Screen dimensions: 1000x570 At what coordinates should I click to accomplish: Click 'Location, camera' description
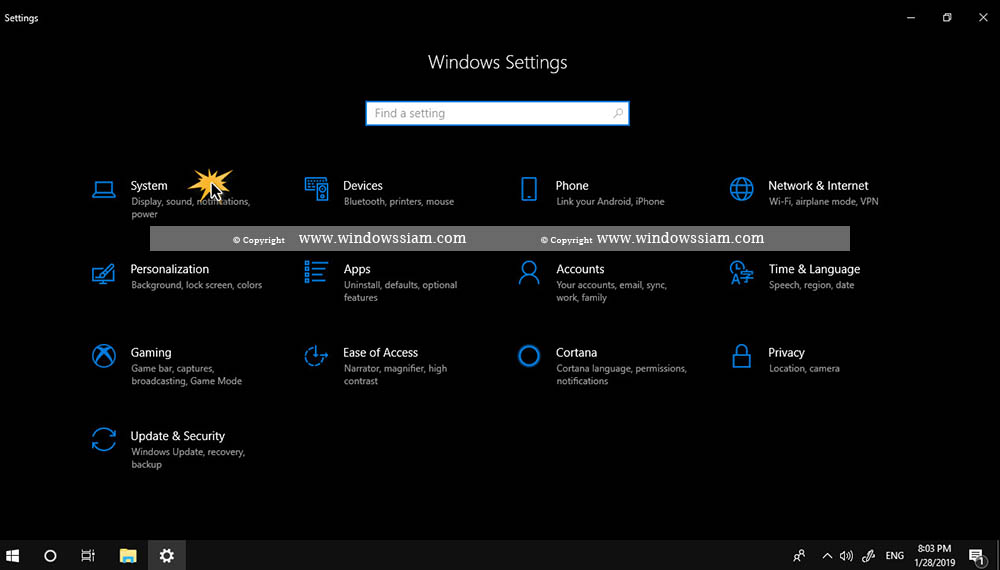[x=804, y=369]
